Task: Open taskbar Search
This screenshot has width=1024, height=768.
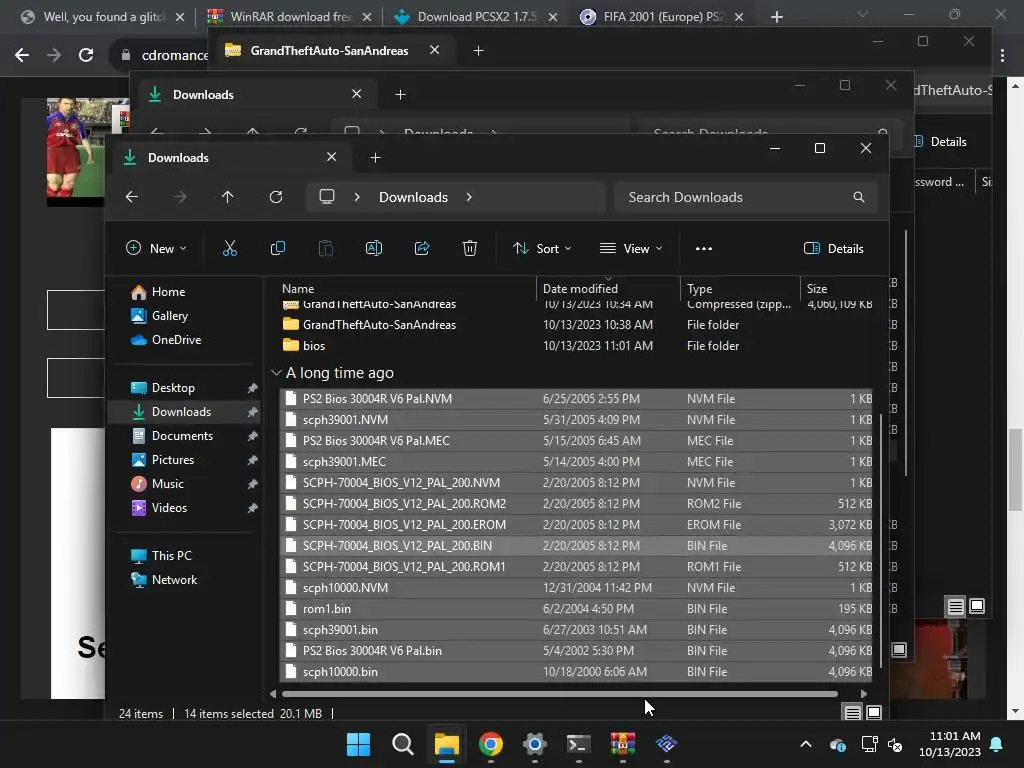Action: [402, 744]
